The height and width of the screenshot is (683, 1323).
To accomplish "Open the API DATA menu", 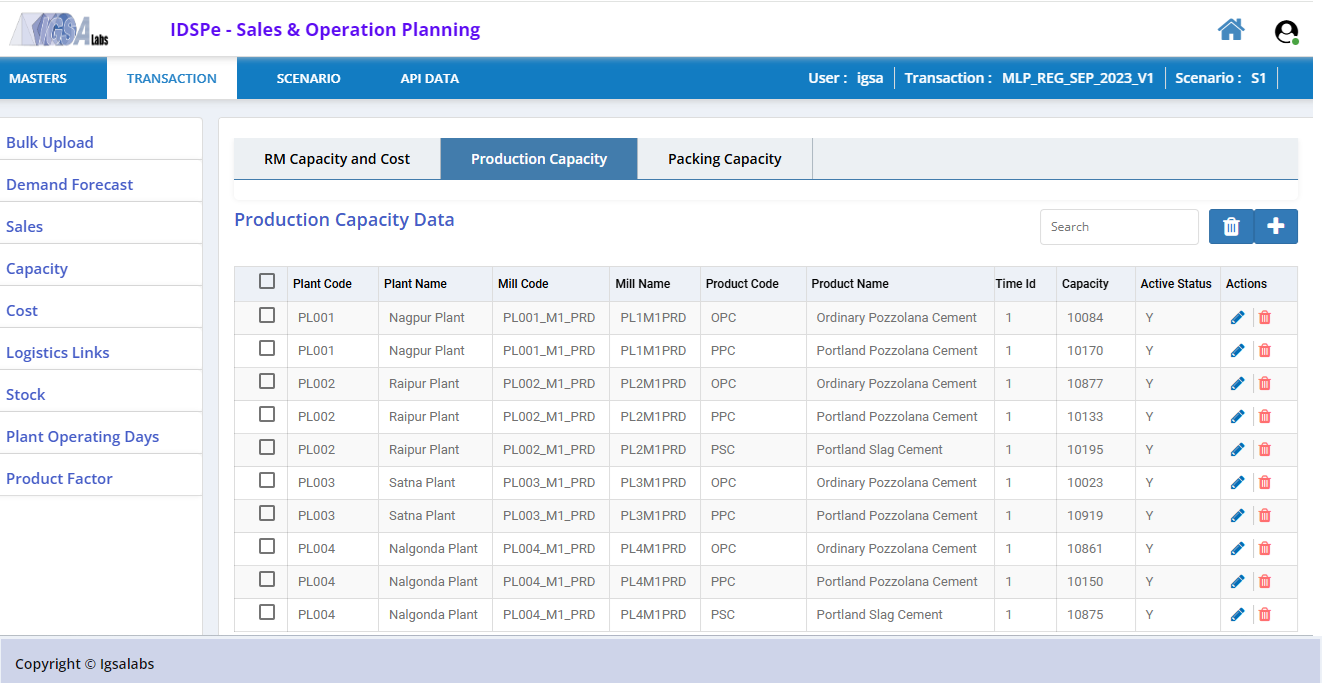I will (429, 78).
